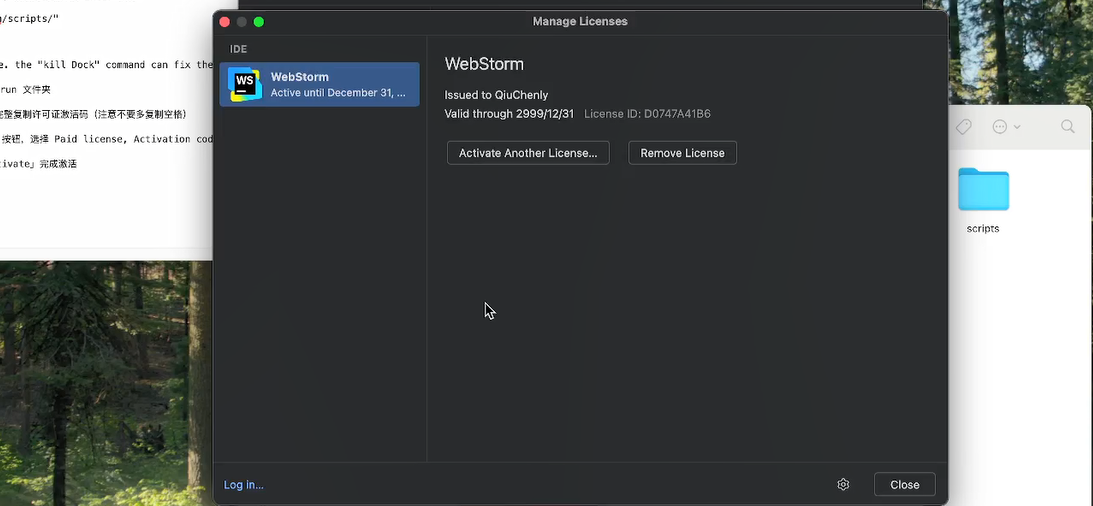The image size is (1093, 506).
Task: Open the gear settings icon in Manage Licenses
Action: point(843,484)
